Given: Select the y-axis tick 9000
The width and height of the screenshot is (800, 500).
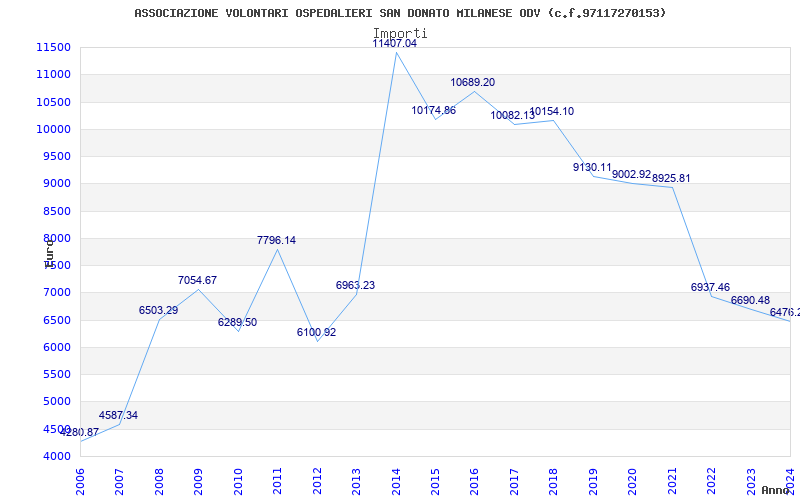Looking at the screenshot, I should point(56,184).
